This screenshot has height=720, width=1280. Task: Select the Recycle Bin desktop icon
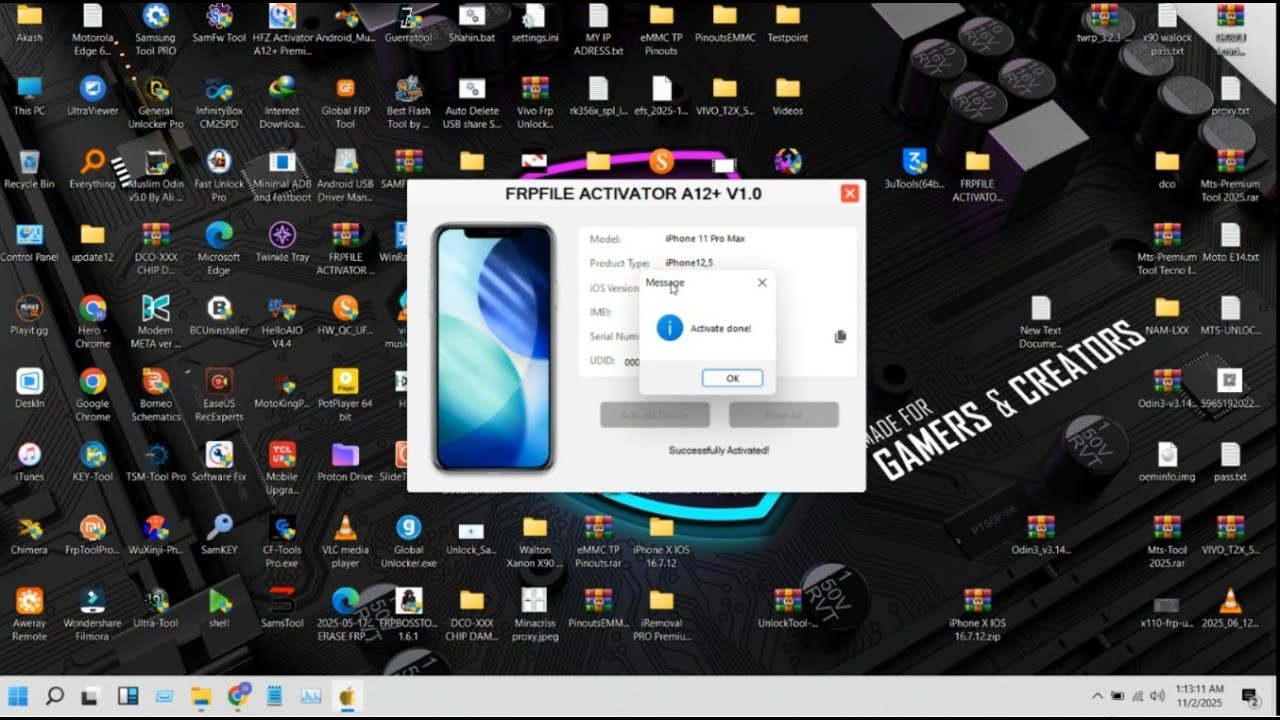click(x=29, y=169)
